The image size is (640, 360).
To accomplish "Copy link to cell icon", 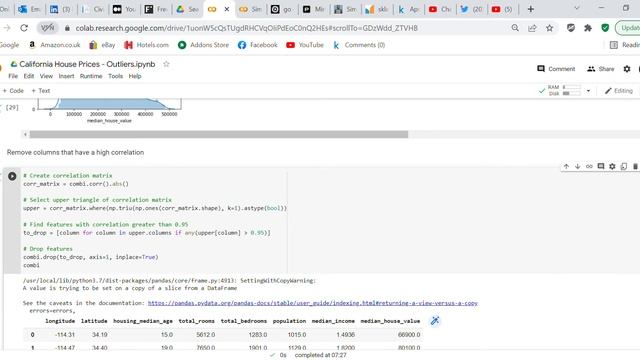I will 589,167.
